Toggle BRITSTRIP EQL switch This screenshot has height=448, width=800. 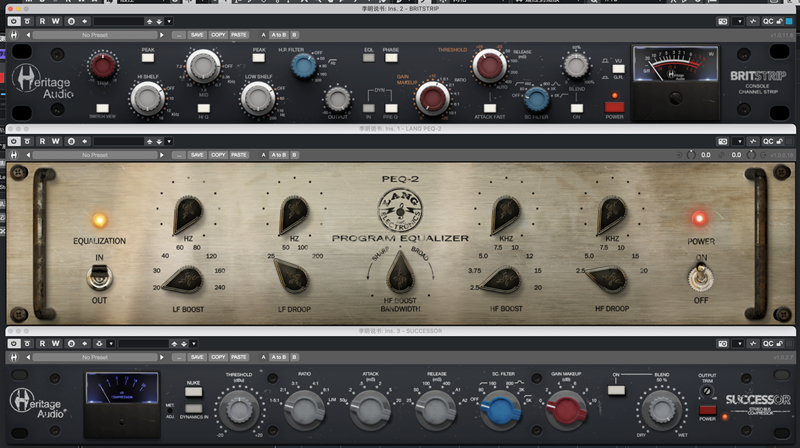[x=368, y=58]
